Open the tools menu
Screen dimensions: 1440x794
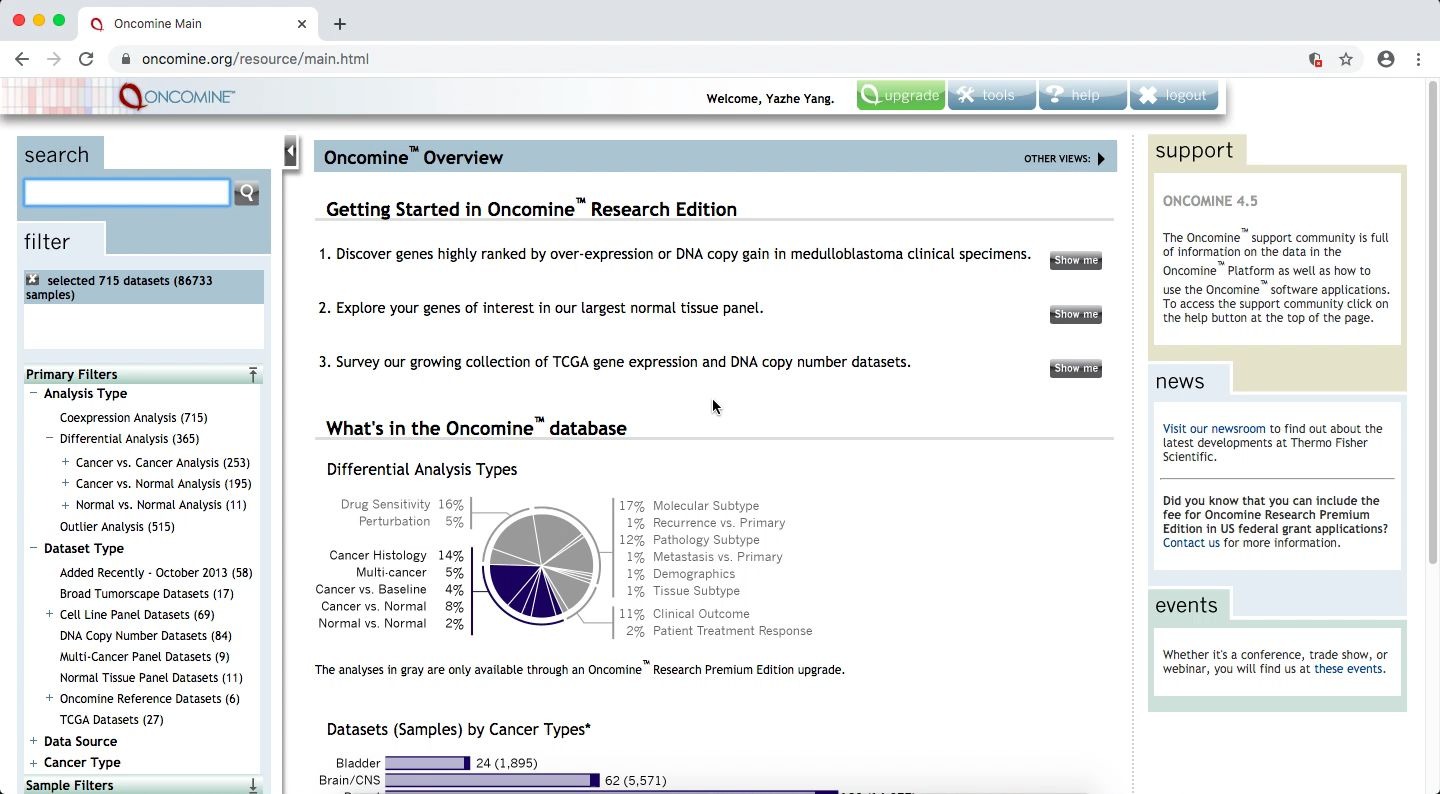pyautogui.click(x=992, y=95)
